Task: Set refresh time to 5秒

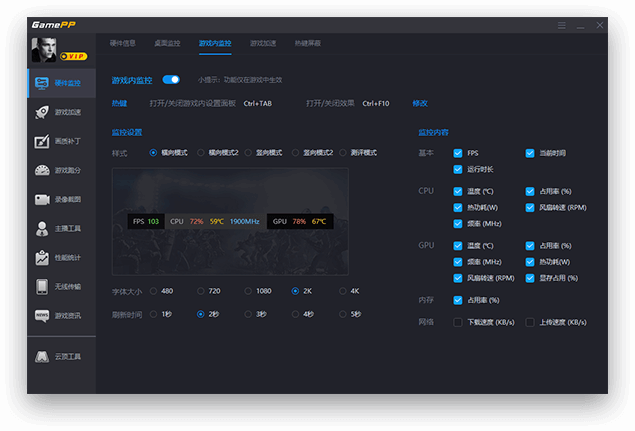Action: tap(342, 314)
